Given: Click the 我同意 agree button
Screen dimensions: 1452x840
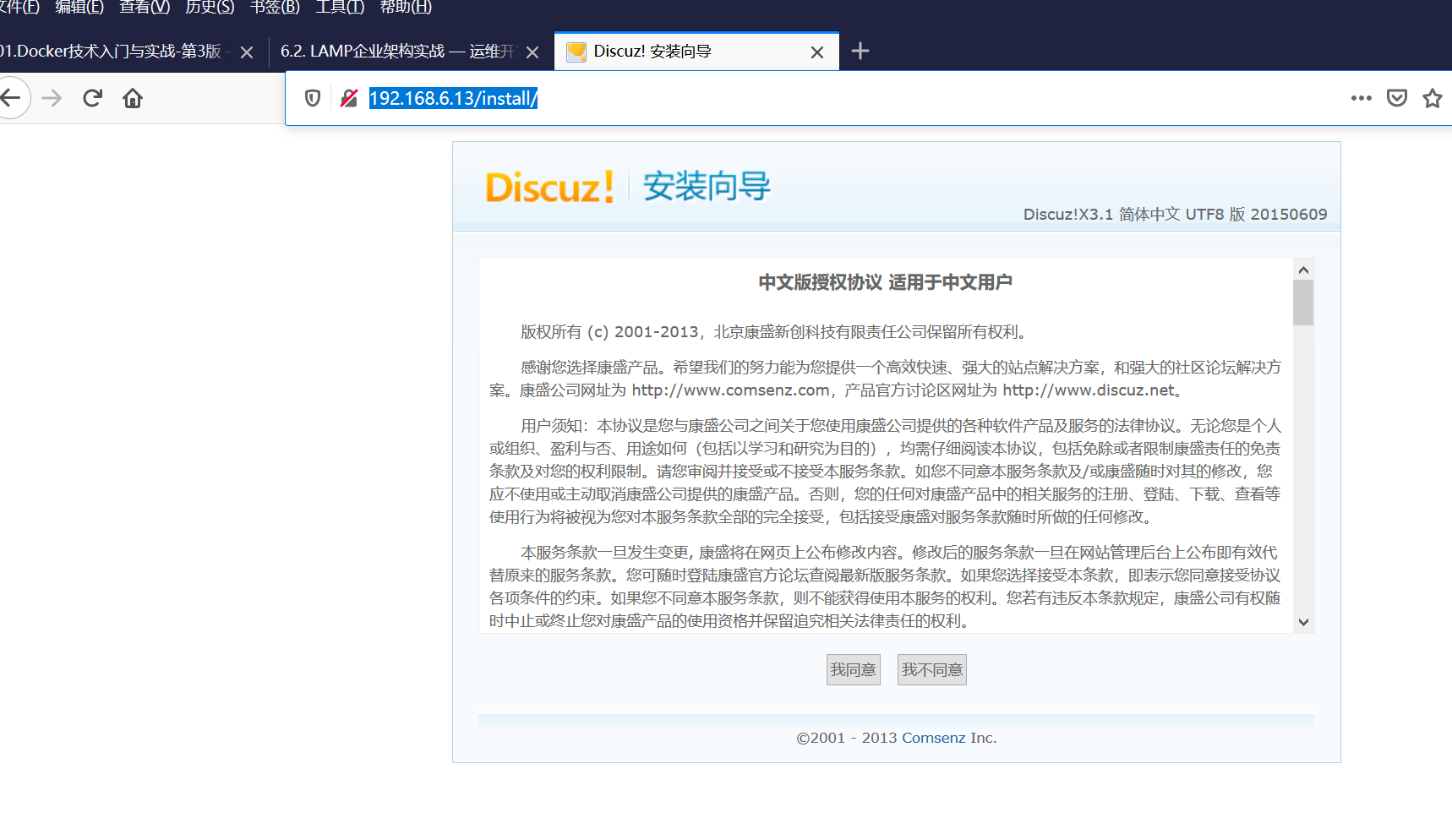Looking at the screenshot, I should click(x=854, y=670).
